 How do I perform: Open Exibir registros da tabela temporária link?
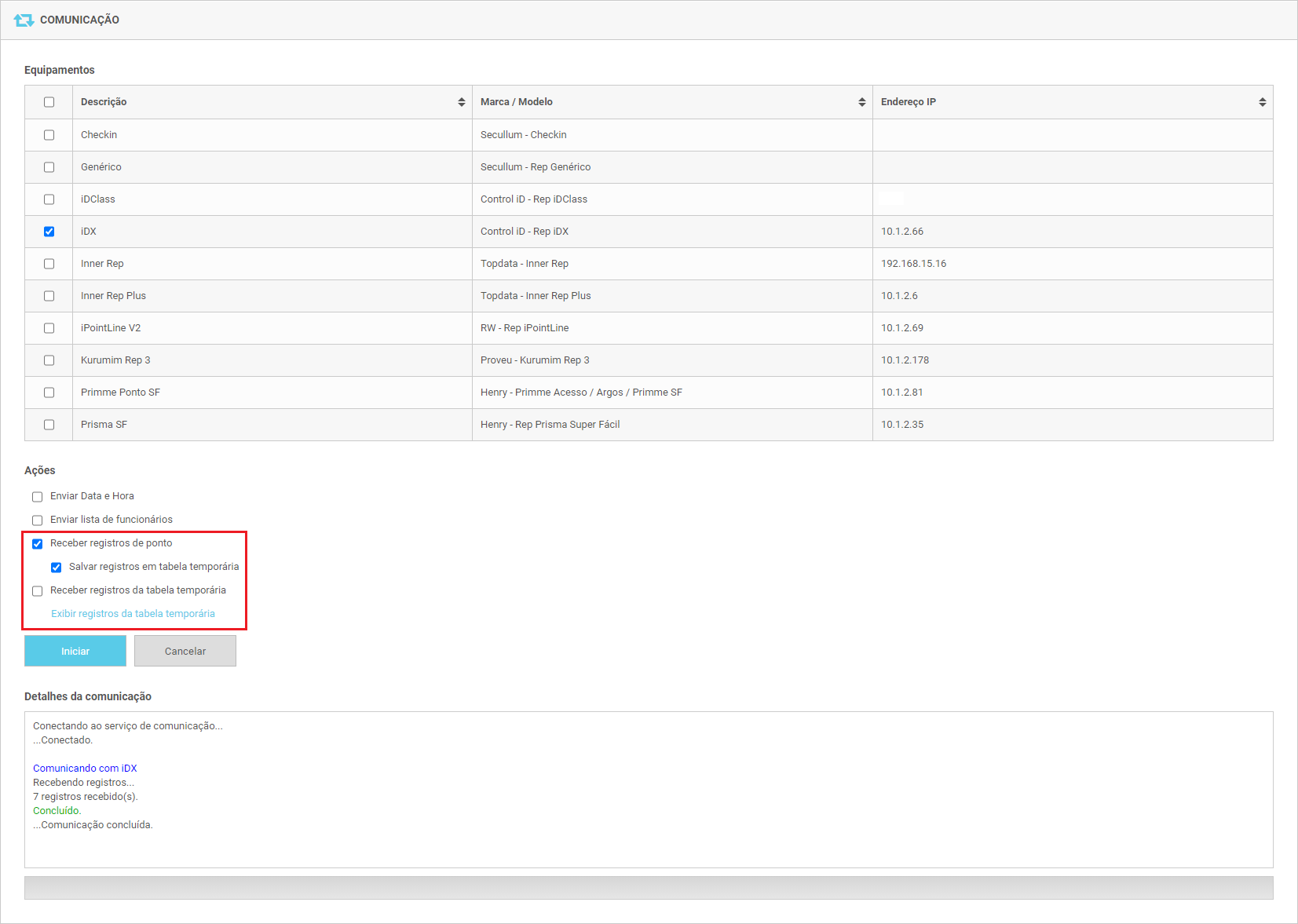pos(133,614)
